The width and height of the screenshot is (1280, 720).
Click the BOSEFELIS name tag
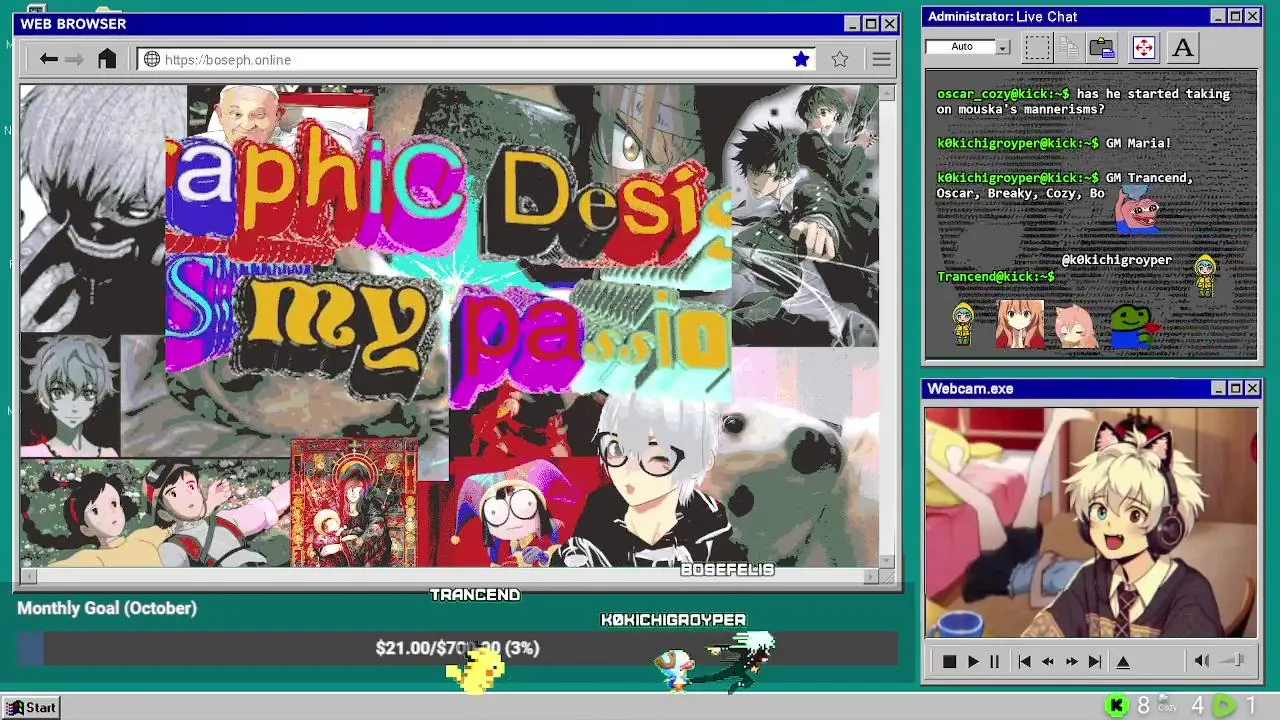[728, 570]
